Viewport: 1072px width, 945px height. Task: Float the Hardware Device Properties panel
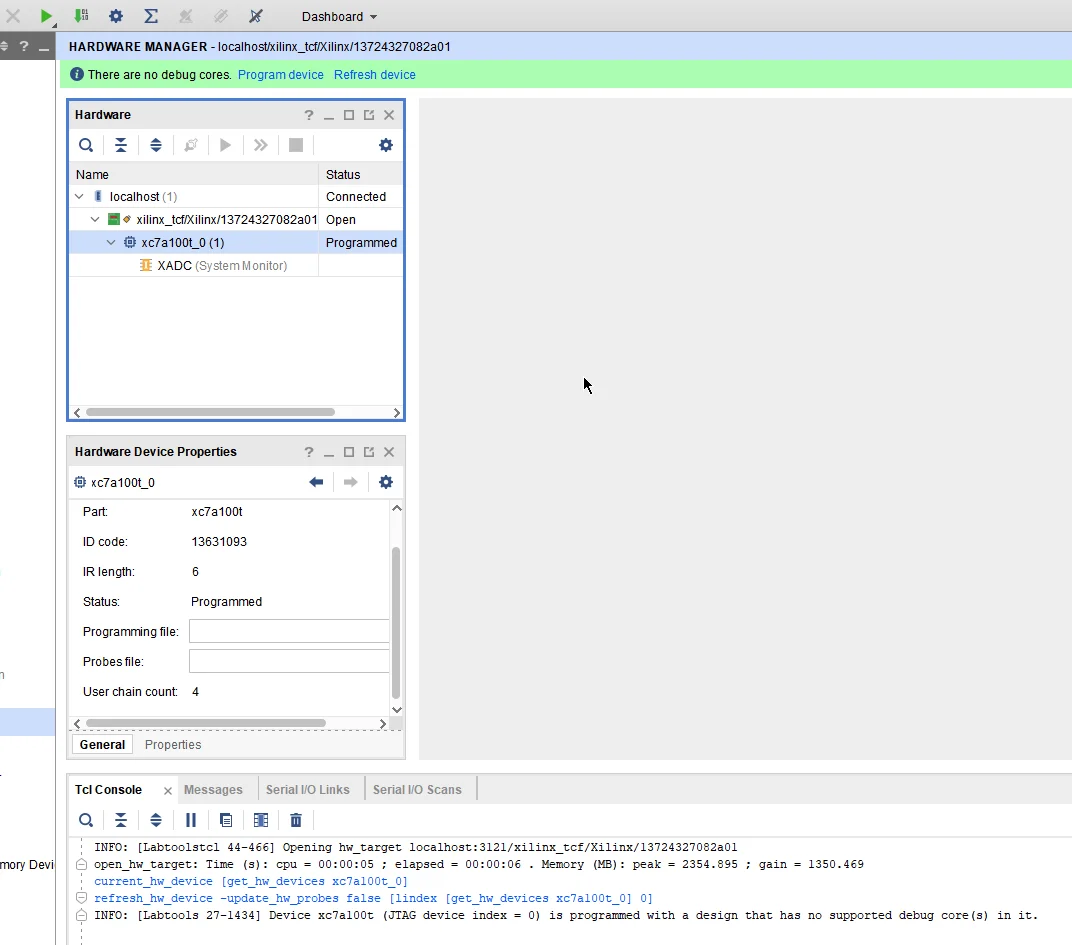[369, 452]
